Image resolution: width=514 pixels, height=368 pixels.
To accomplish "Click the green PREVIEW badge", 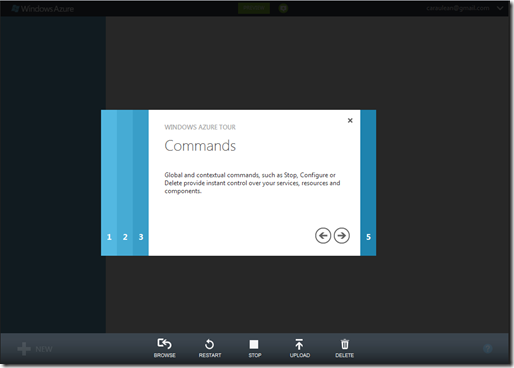I will (254, 8).
